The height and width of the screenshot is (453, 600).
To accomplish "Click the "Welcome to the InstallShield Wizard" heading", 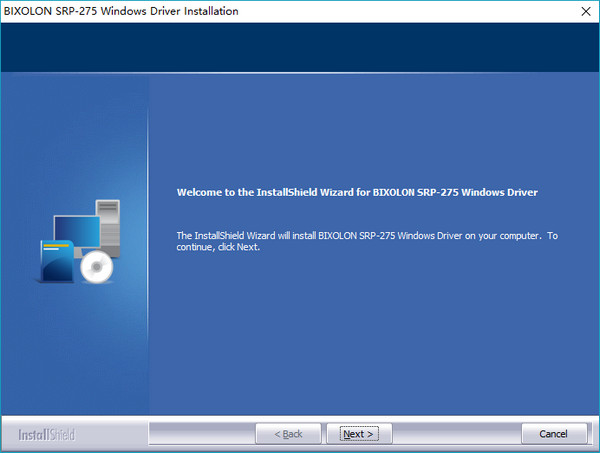I will click(x=357, y=192).
